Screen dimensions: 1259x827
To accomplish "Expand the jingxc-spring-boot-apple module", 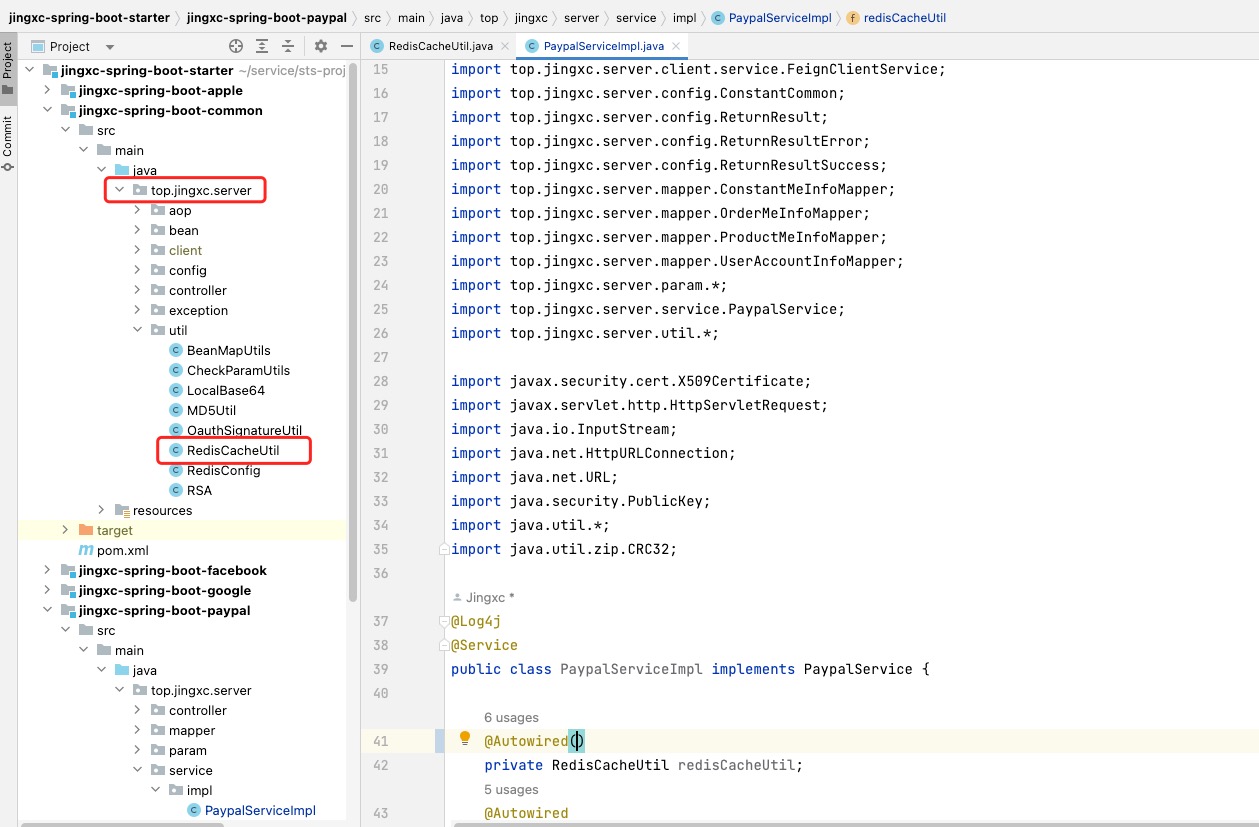I will coord(48,90).
